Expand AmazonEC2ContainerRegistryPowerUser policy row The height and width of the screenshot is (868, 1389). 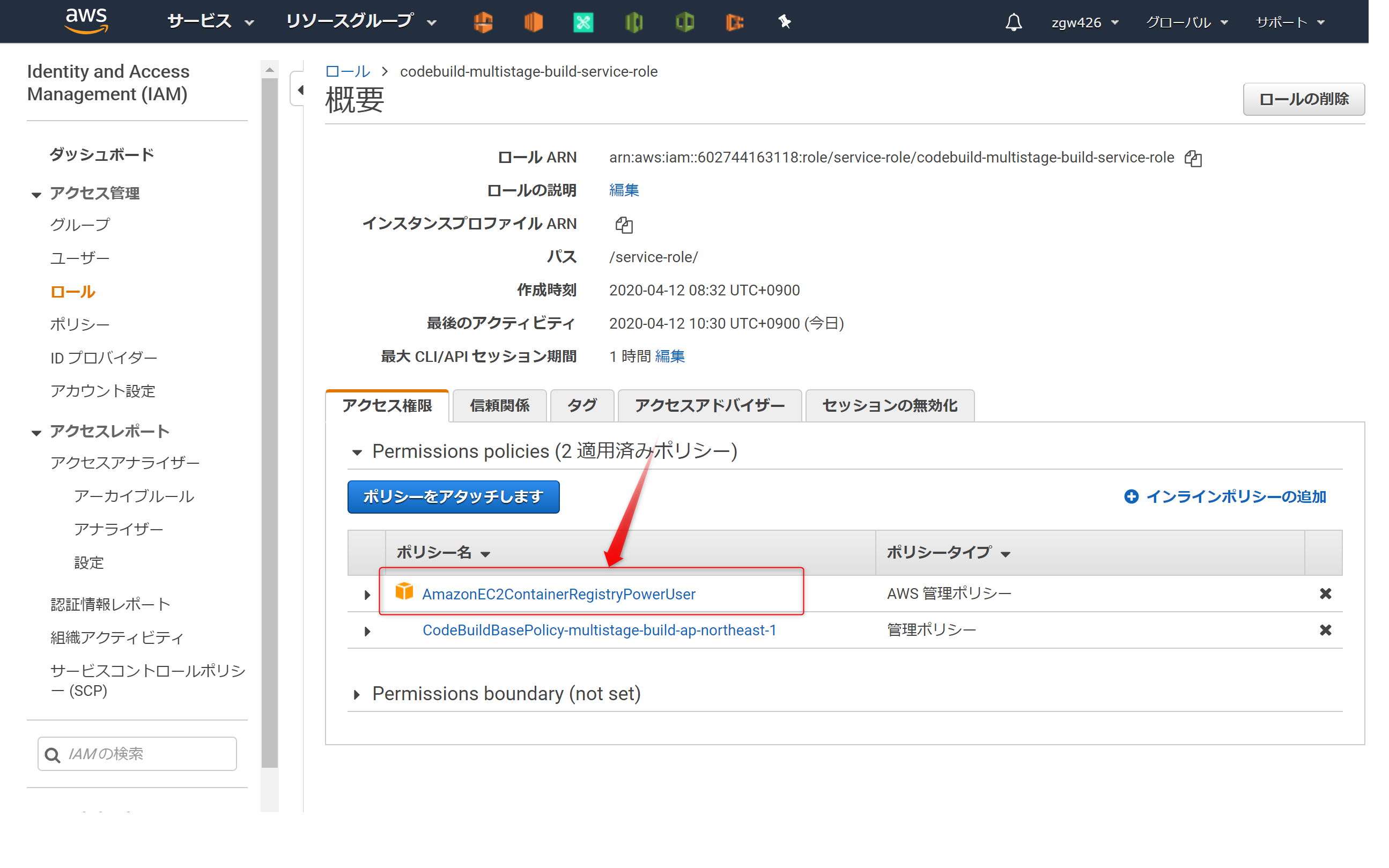367,595
